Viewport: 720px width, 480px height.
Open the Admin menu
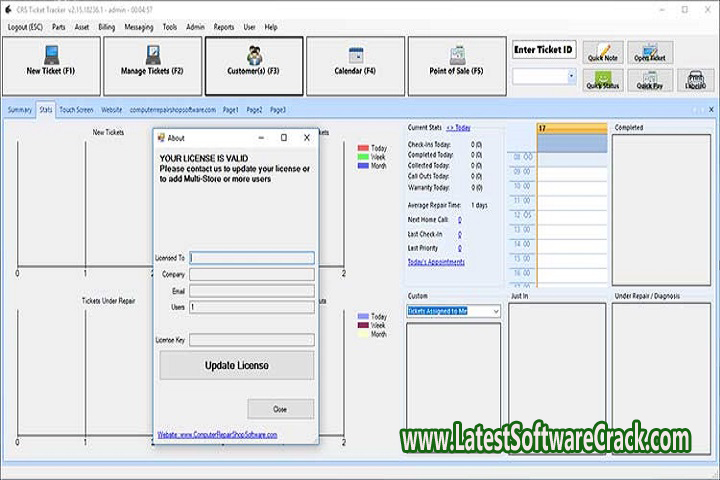click(195, 27)
